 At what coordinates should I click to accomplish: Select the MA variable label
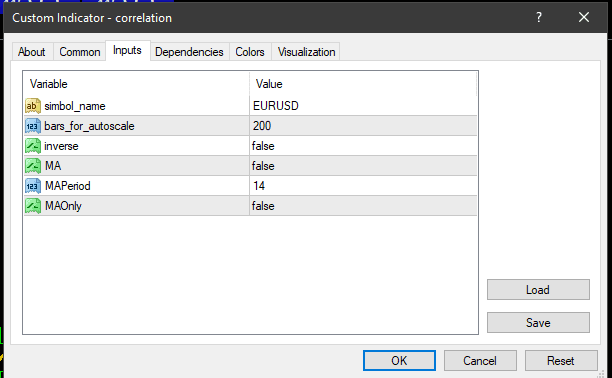(x=53, y=166)
